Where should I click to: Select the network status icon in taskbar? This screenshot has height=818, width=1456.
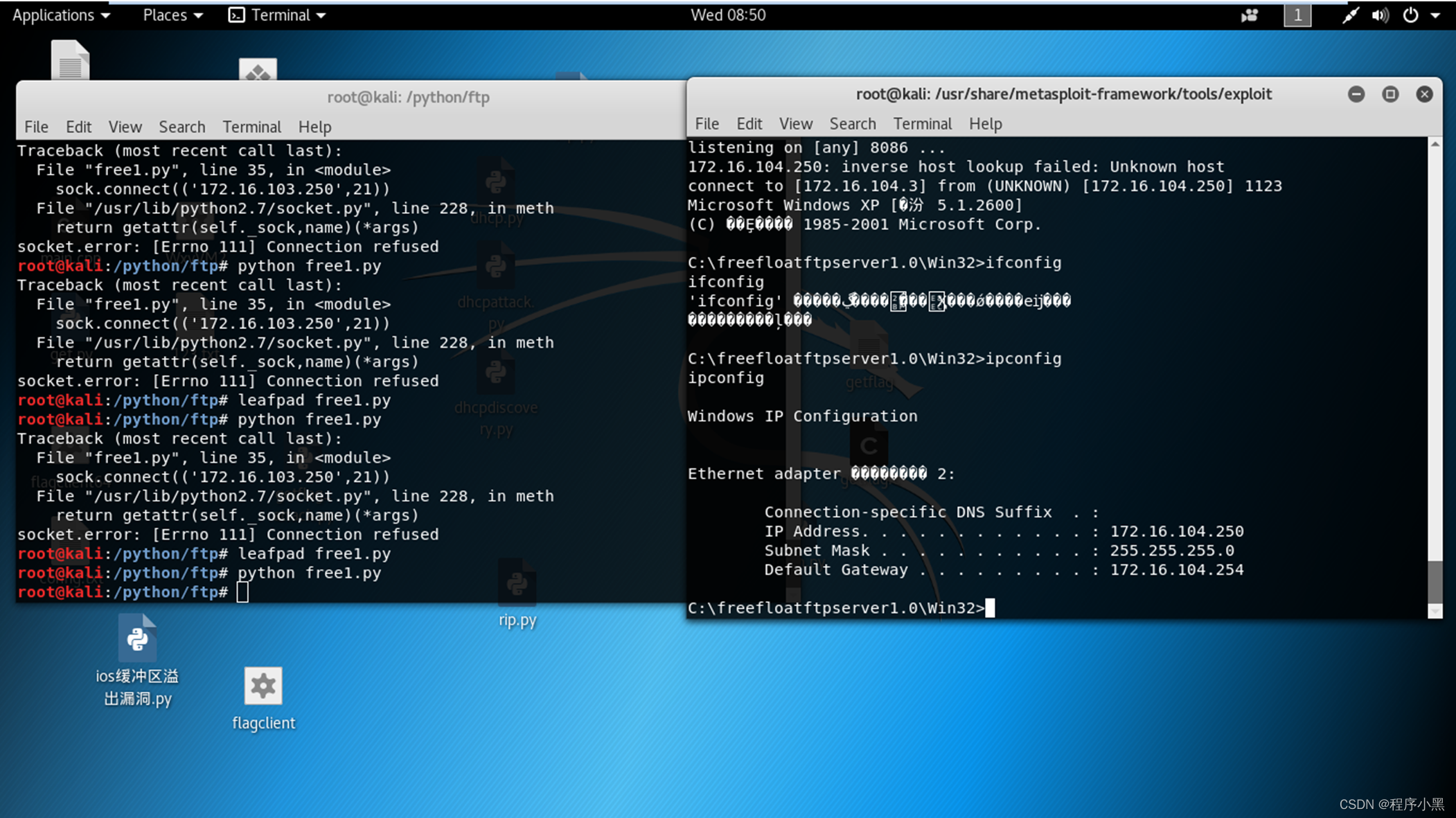point(1354,14)
